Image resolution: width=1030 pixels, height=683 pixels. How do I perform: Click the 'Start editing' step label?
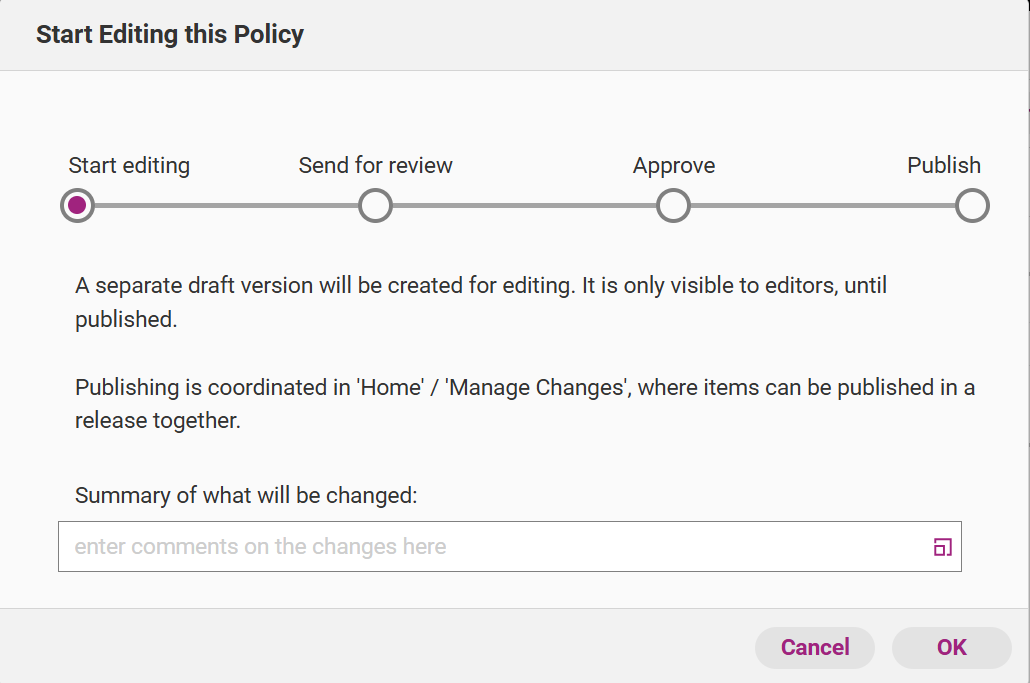(x=129, y=166)
